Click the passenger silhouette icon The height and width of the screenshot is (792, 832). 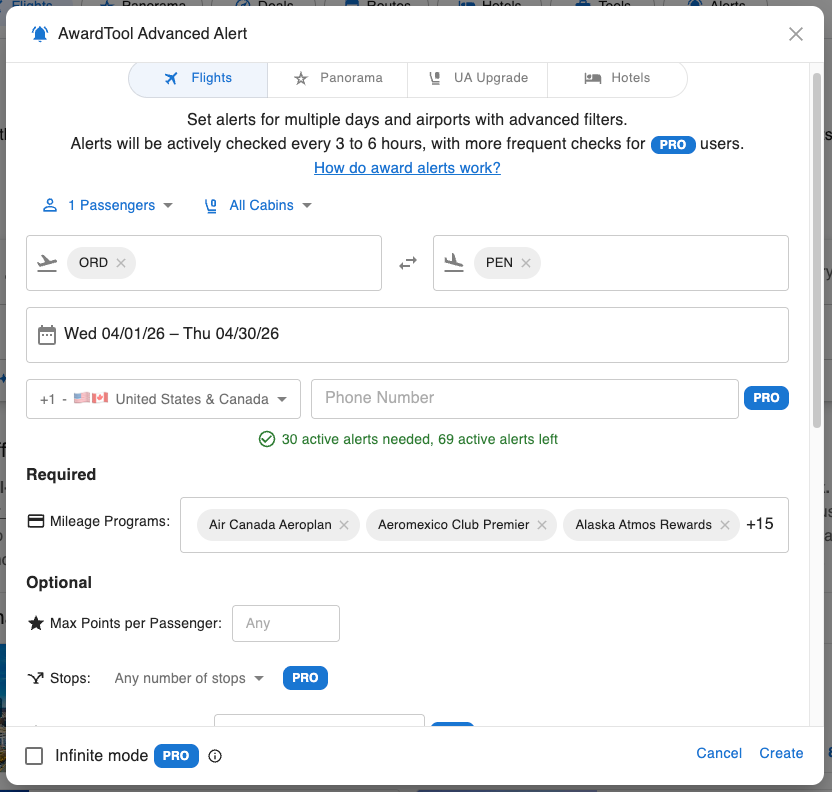point(48,205)
